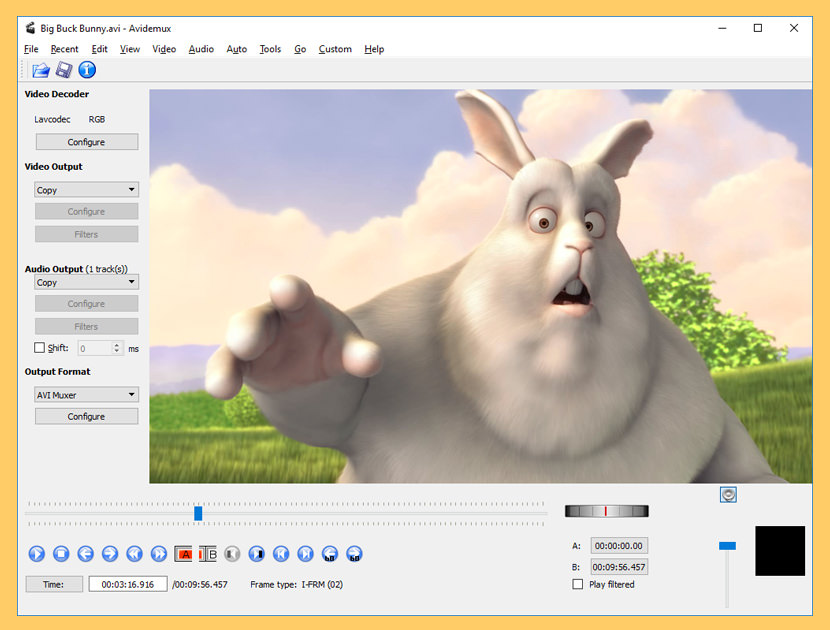830x630 pixels.
Task: Set selection start marker A
Action: pyautogui.click(x=183, y=554)
